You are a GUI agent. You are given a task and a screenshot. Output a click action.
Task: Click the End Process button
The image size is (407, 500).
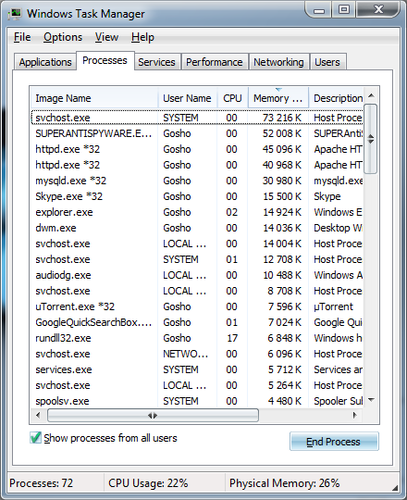tap(334, 441)
